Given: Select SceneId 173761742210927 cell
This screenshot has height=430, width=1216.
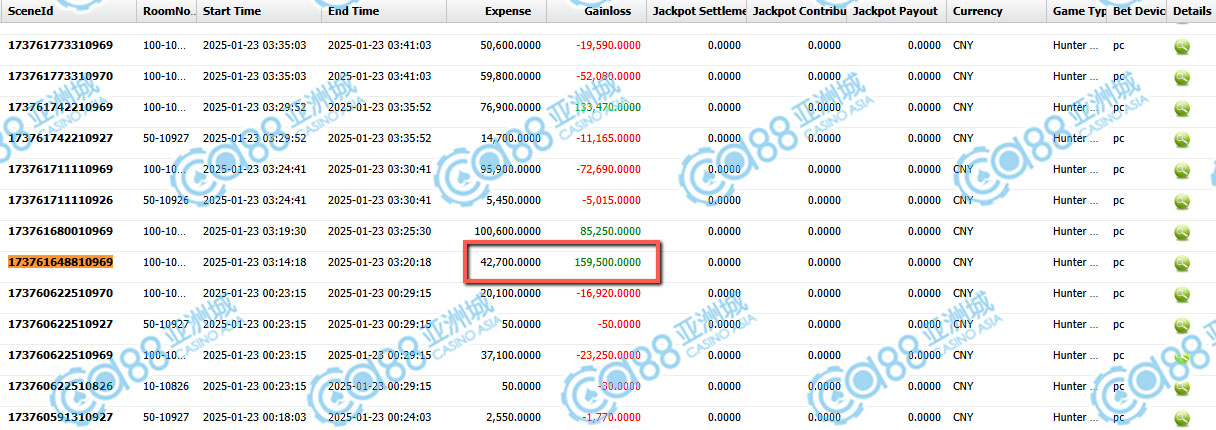Looking at the screenshot, I should 60,138.
